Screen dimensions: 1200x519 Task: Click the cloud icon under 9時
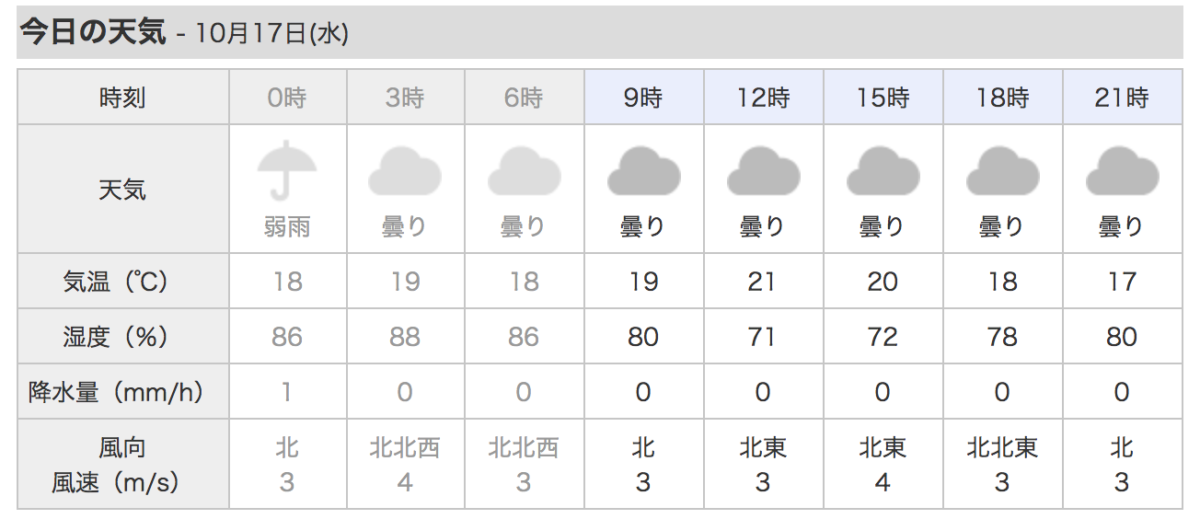[x=643, y=171]
